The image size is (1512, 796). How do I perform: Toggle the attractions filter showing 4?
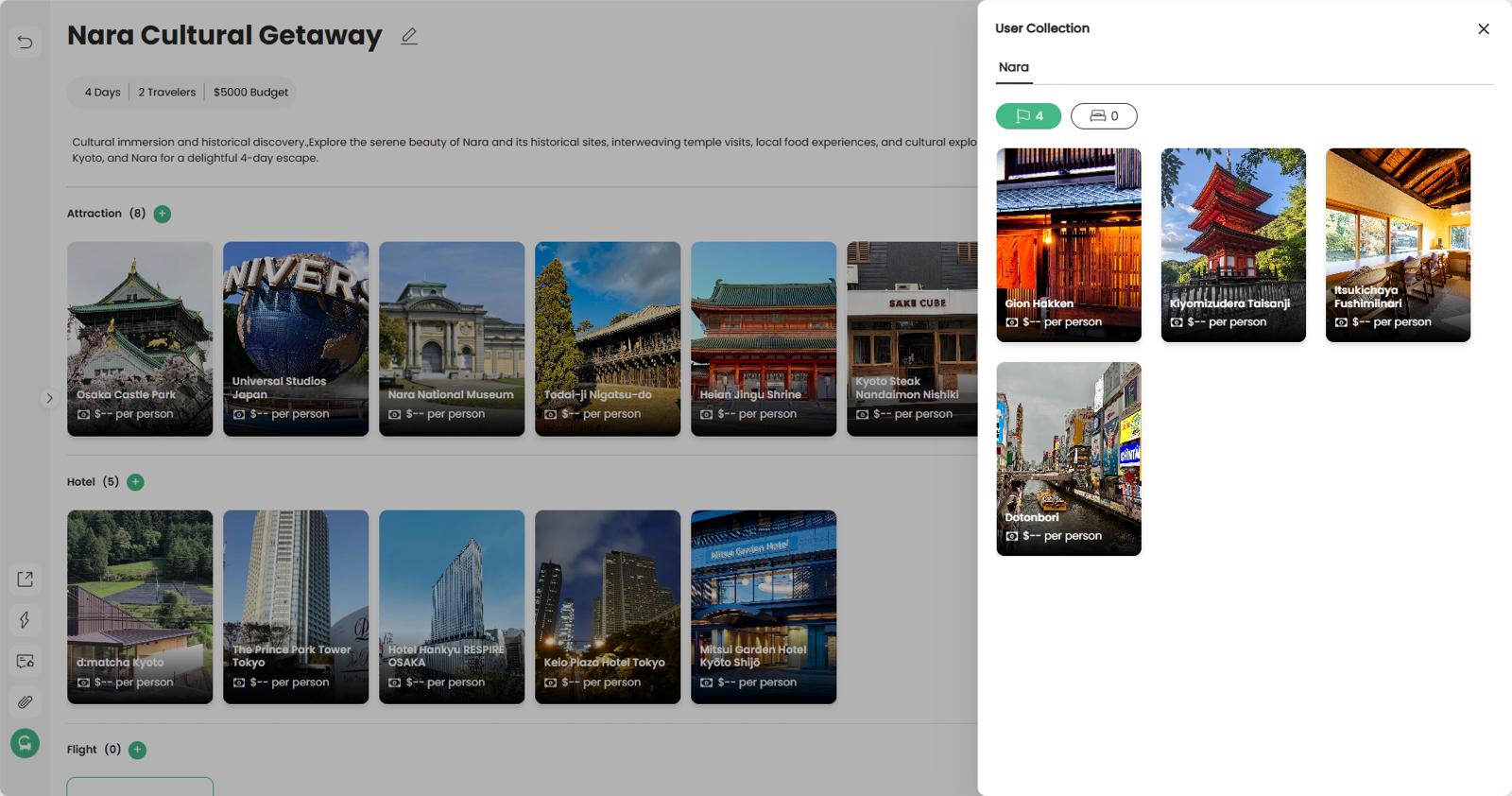[1028, 116]
